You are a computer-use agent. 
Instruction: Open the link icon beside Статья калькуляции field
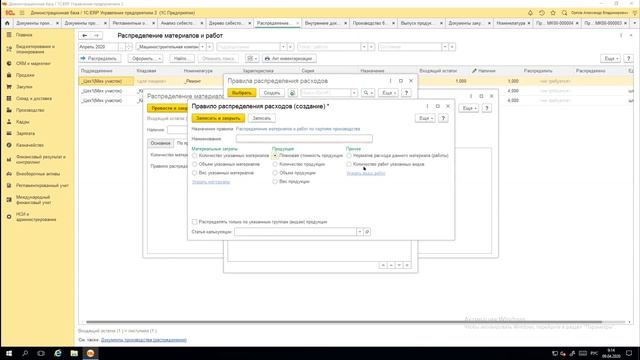tap(367, 232)
